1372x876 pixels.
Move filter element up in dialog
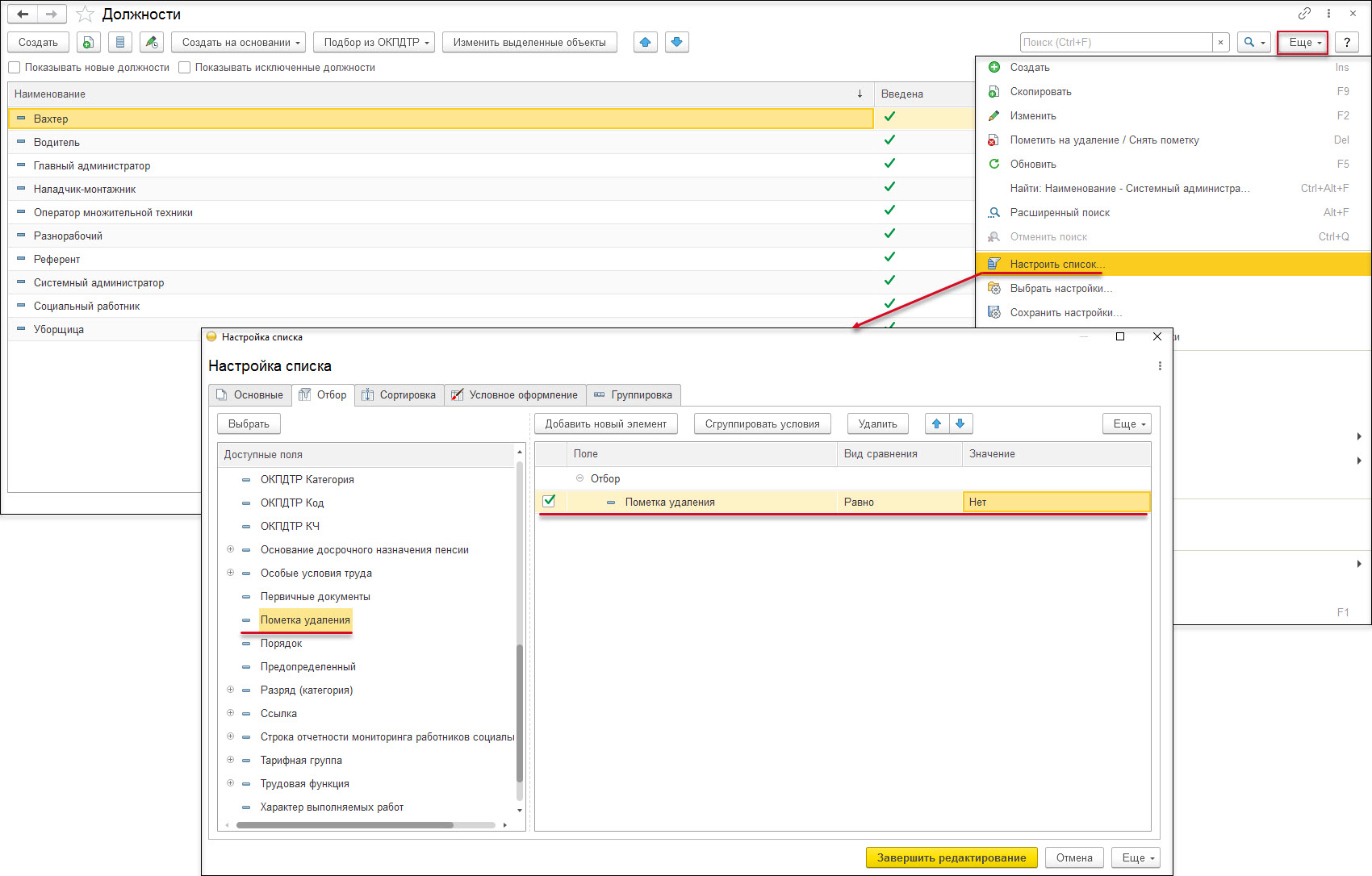(937, 423)
